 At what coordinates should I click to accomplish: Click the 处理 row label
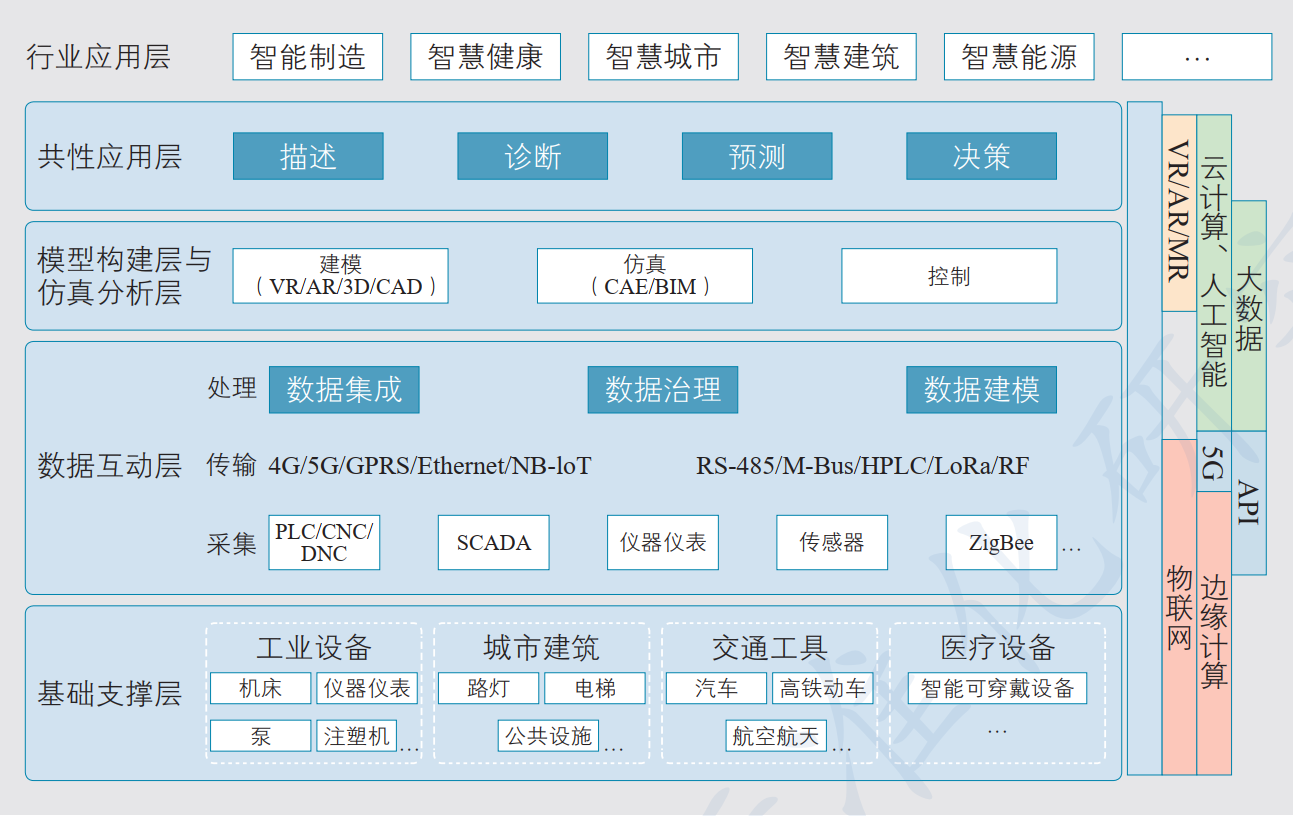point(232,388)
